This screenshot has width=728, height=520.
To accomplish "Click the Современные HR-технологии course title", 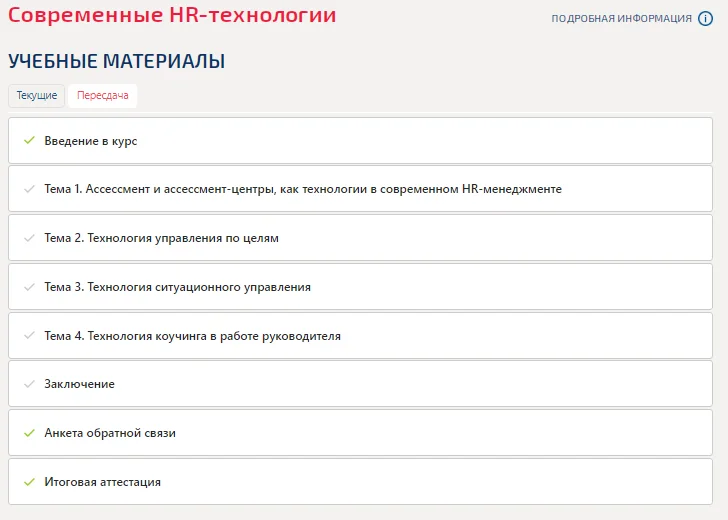I will pos(172,15).
